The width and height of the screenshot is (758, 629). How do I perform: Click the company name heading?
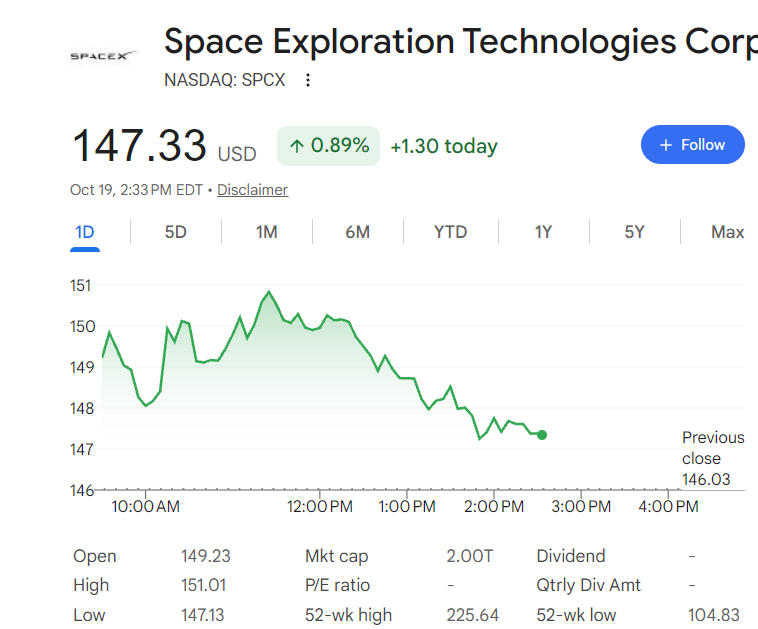461,42
